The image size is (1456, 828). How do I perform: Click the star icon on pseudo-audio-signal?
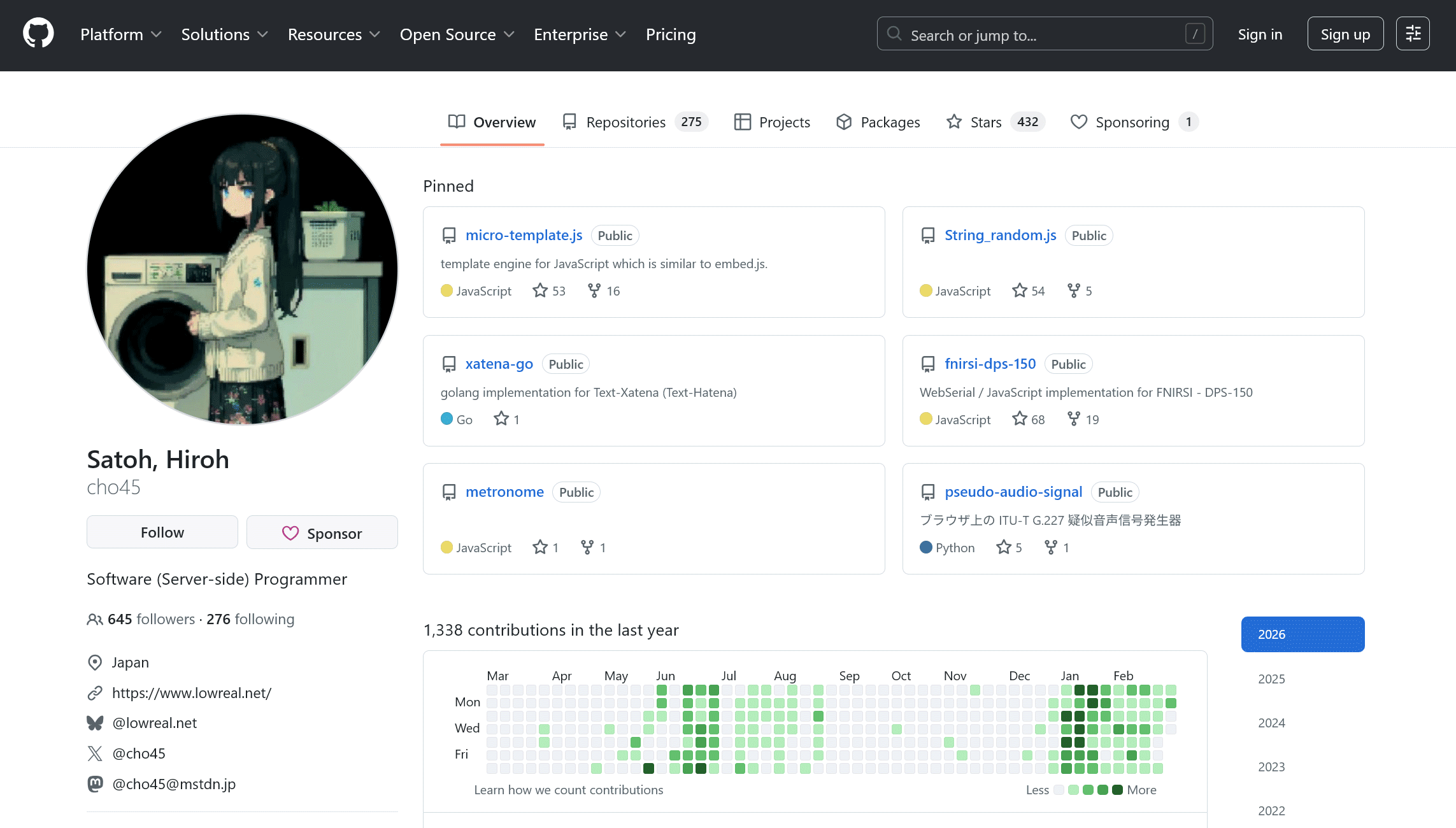pos(1004,547)
